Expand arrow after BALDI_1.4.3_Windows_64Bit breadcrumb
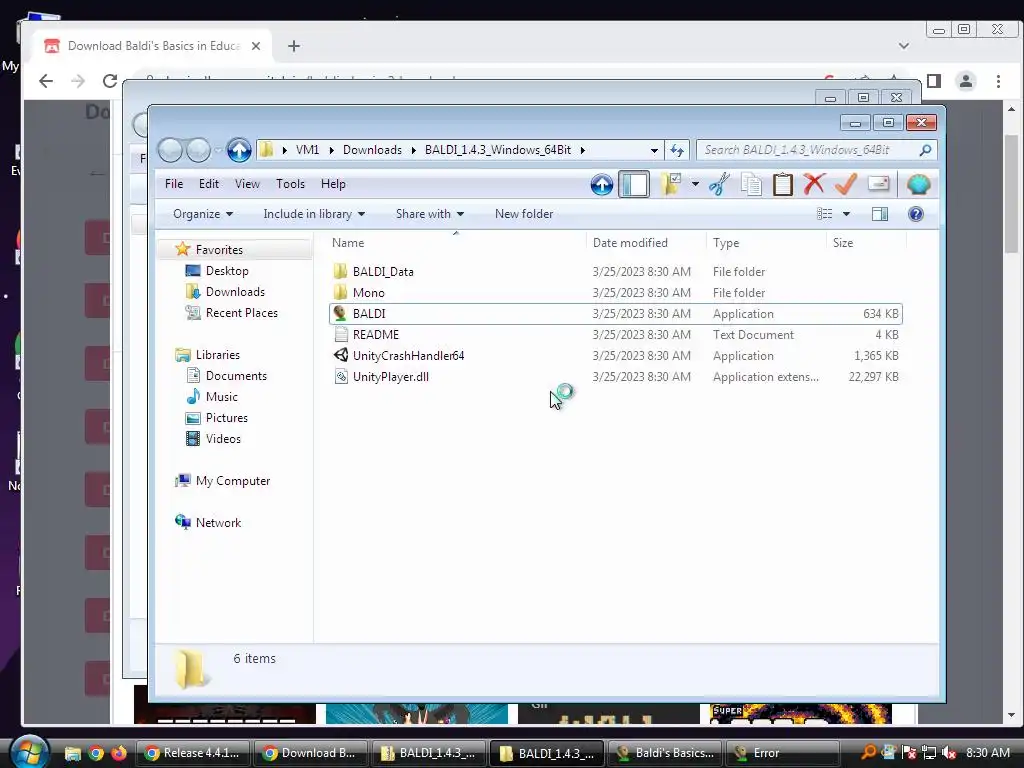This screenshot has width=1024, height=768. point(583,150)
